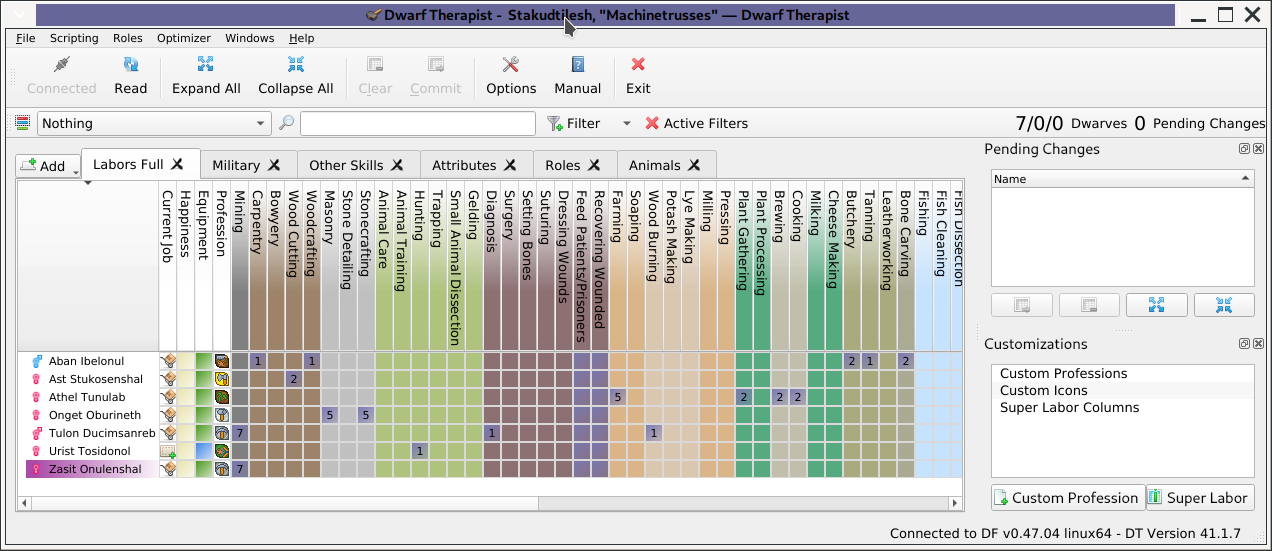Open the Optimizer menu
The image size is (1272, 551).
tap(183, 38)
